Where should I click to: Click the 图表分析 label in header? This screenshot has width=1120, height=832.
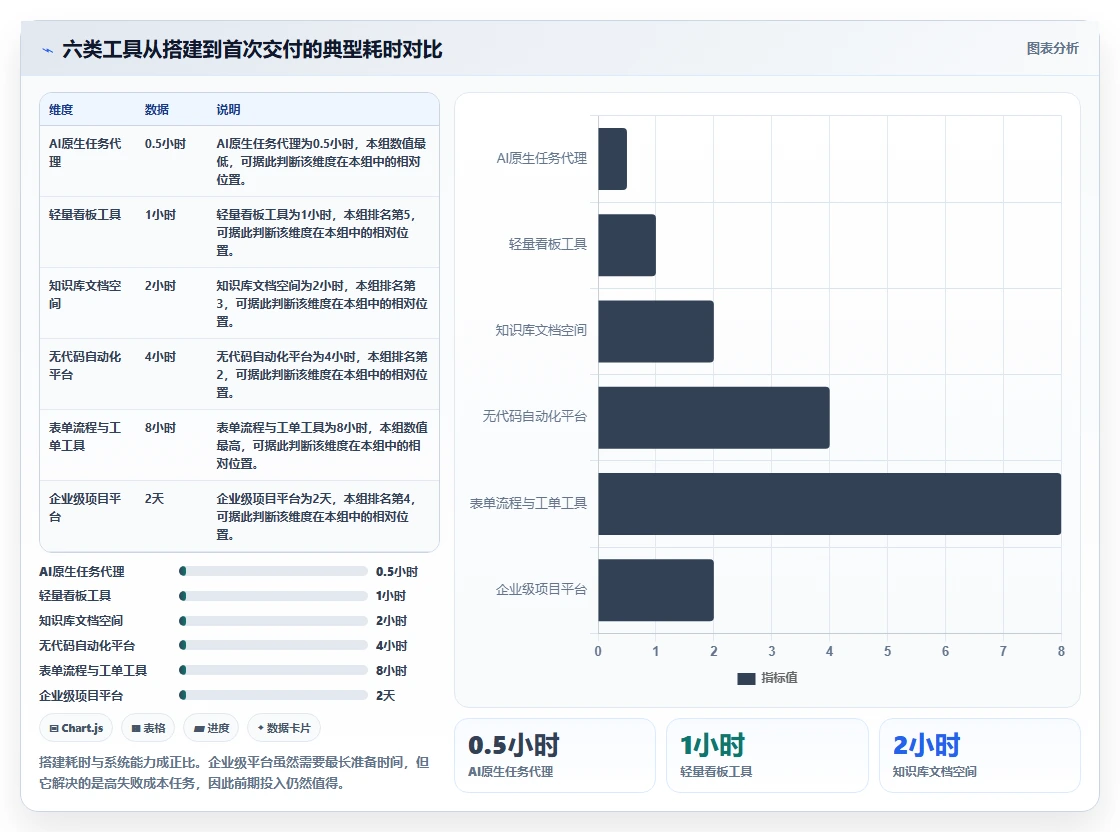coord(1052,49)
